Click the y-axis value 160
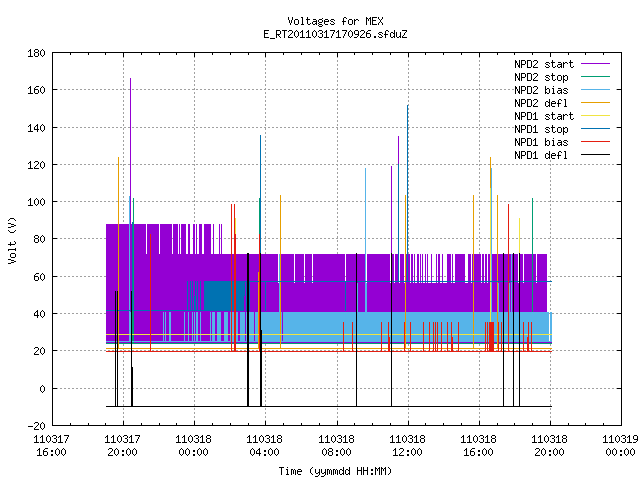640x480 pixels. click(x=36, y=90)
